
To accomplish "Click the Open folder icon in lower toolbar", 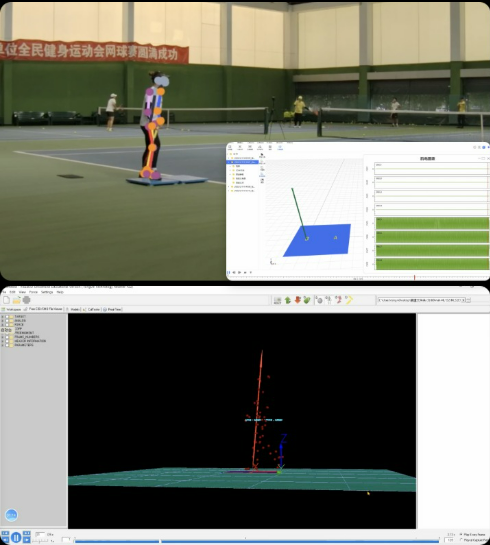I will [x=17, y=300].
